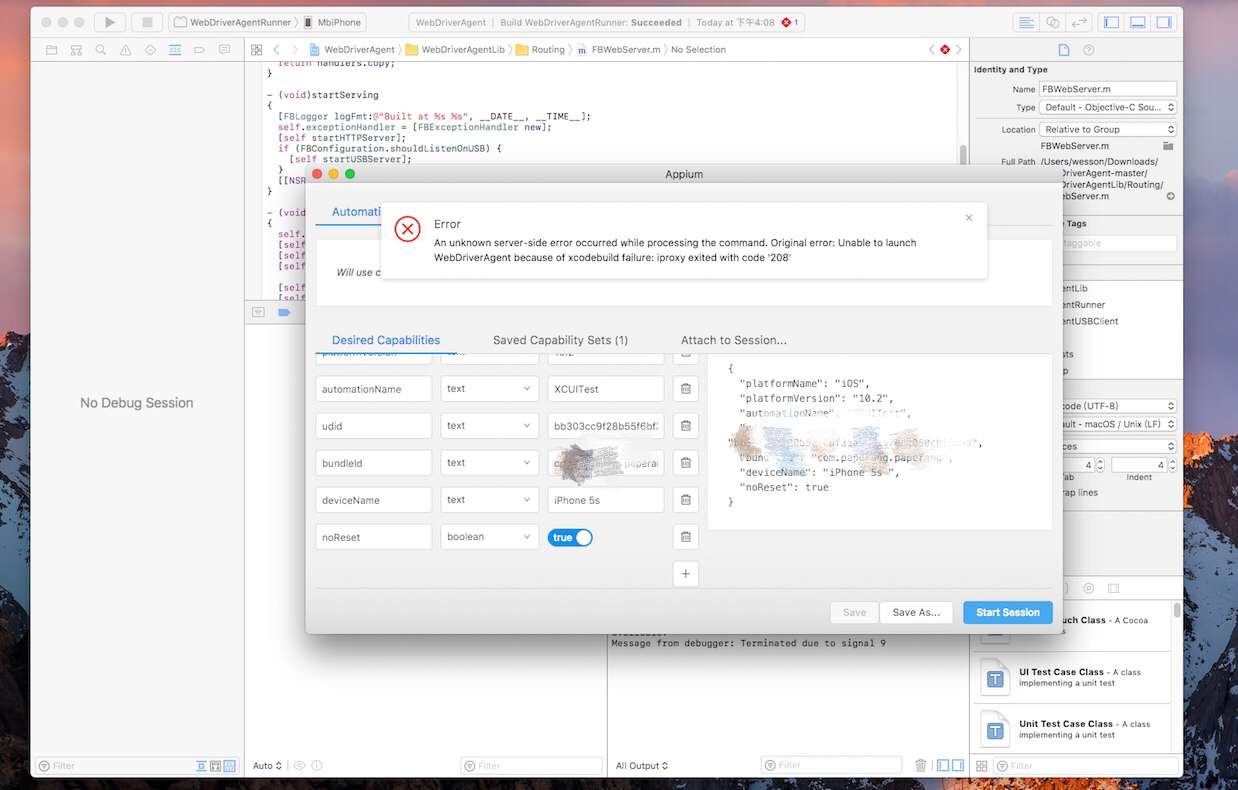Toggle the Debug area visibility
Screen dimensions: 1238x790
click(1138, 22)
